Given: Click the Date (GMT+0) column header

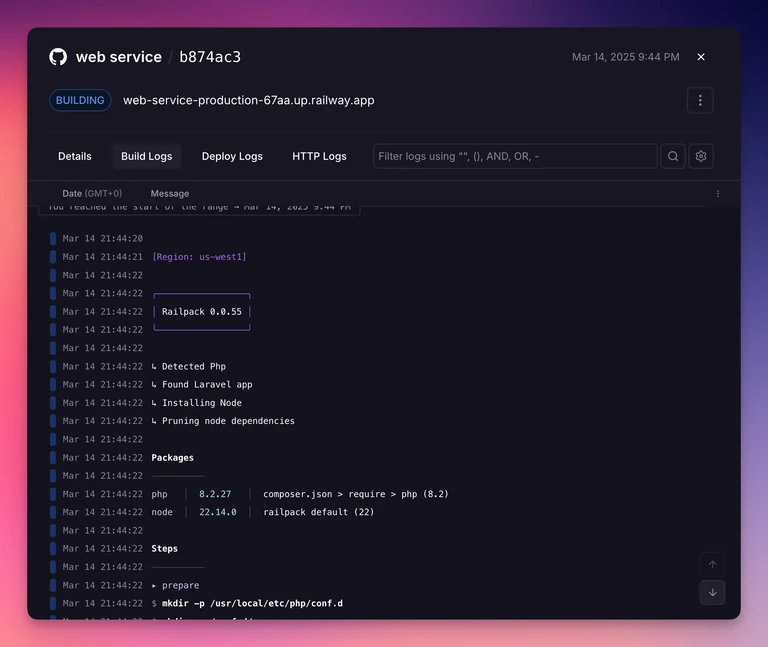Looking at the screenshot, I should click(92, 193).
